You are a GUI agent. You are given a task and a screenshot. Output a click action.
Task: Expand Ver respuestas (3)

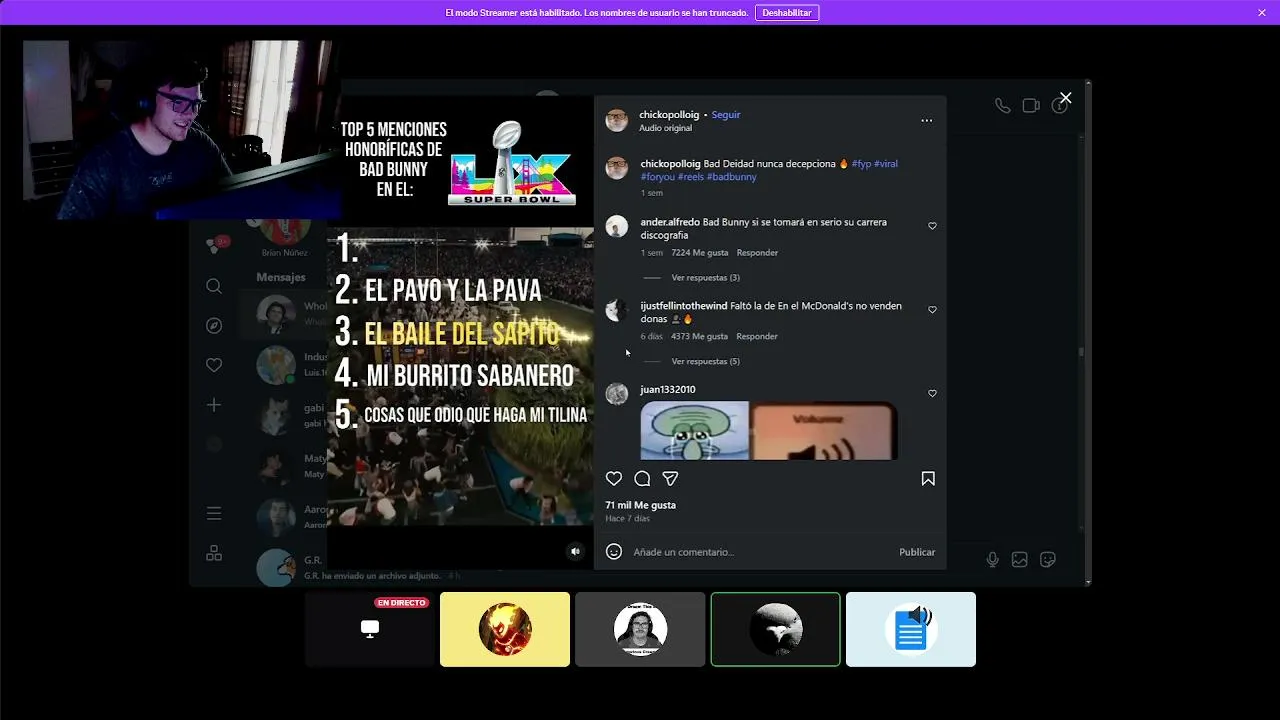click(x=706, y=278)
